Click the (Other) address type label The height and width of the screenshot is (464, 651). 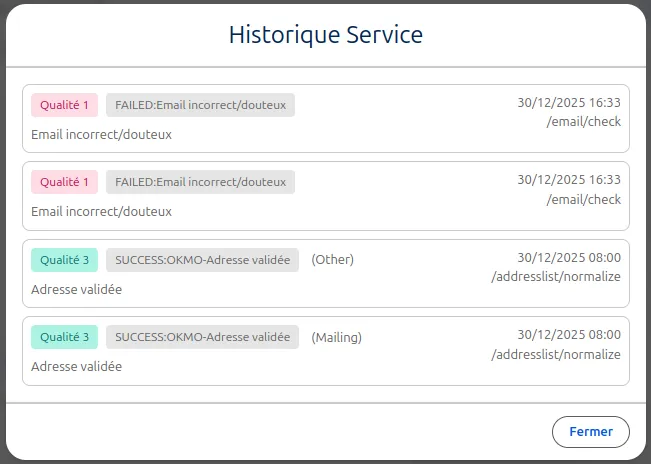tap(332, 260)
